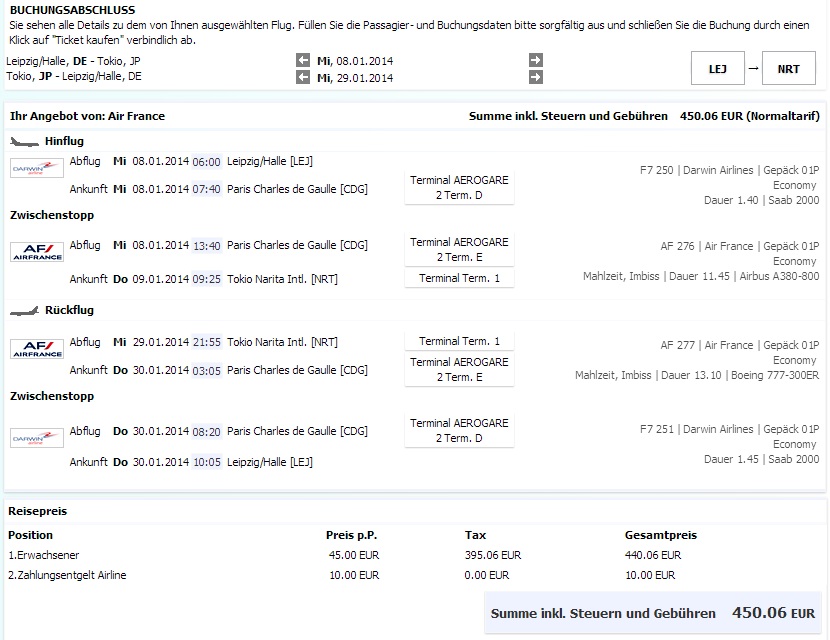The width and height of the screenshot is (830, 640).
Task: Click next-day arrow for 08.01.2014 outbound date
Action: tap(536, 60)
